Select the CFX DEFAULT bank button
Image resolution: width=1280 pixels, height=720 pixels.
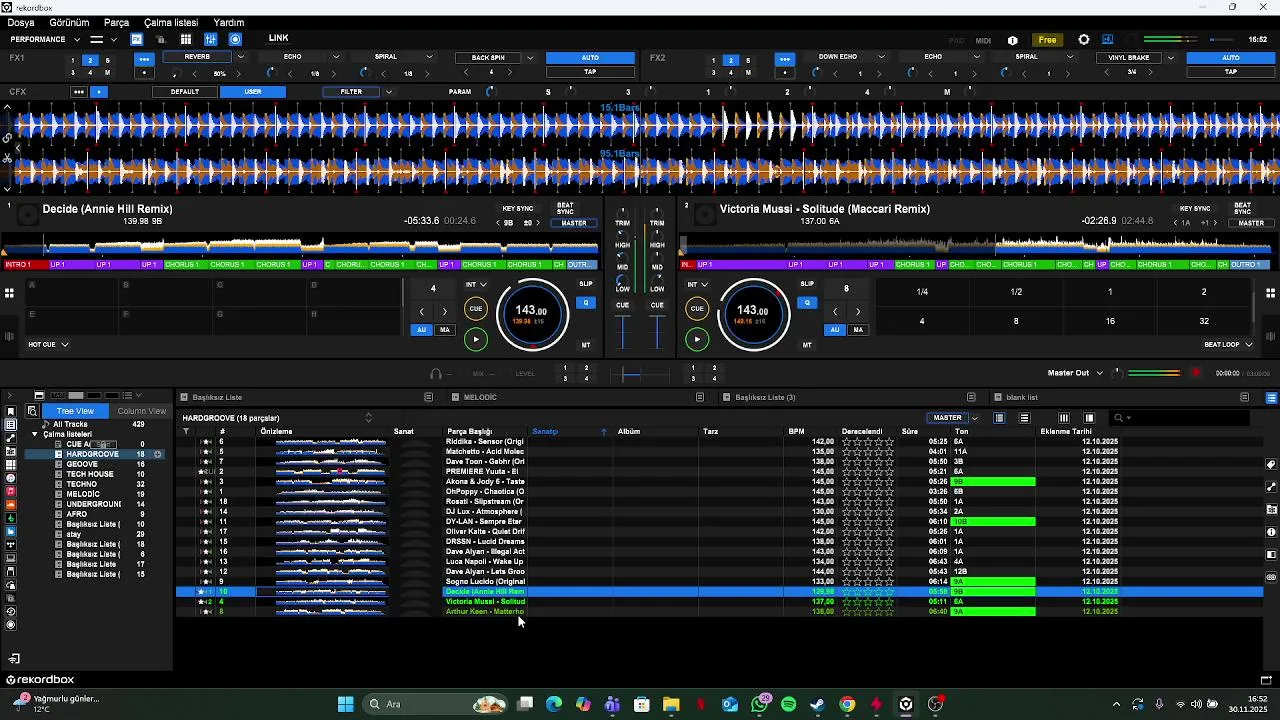pyautogui.click(x=185, y=92)
